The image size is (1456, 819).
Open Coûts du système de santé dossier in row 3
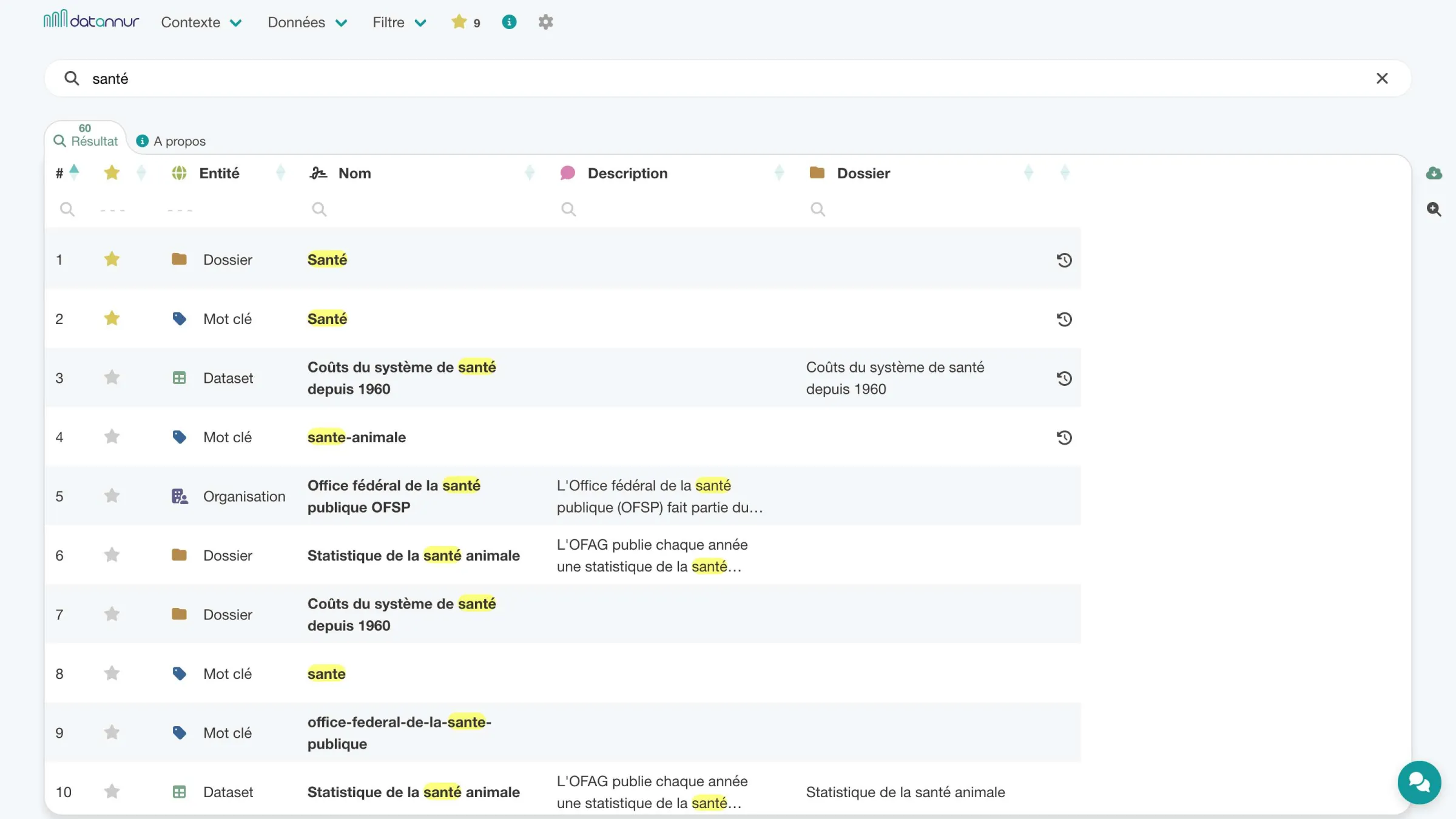click(895, 378)
